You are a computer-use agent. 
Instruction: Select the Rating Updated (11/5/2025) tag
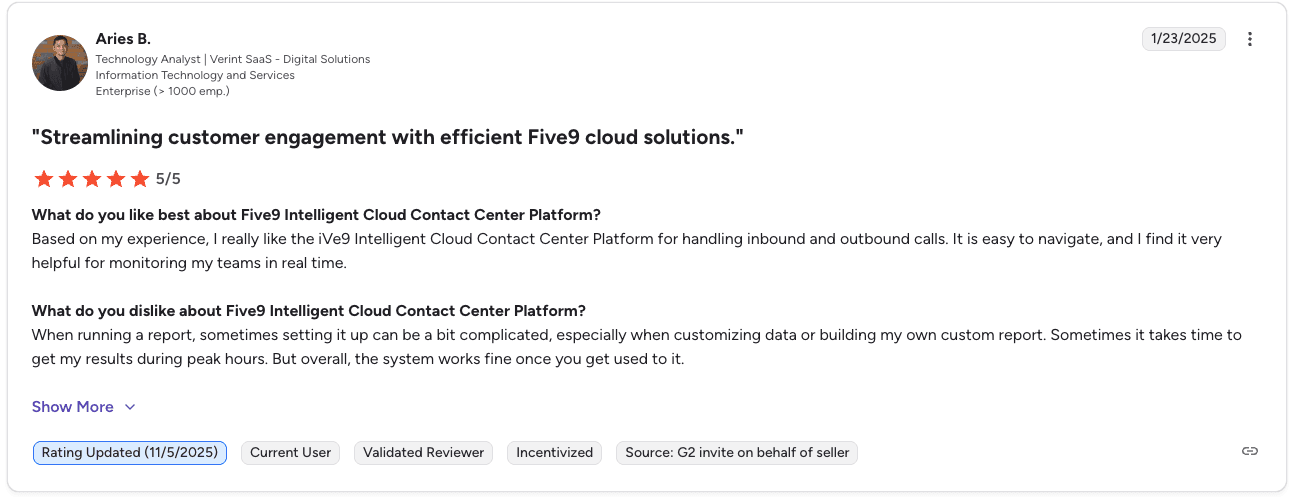(130, 453)
